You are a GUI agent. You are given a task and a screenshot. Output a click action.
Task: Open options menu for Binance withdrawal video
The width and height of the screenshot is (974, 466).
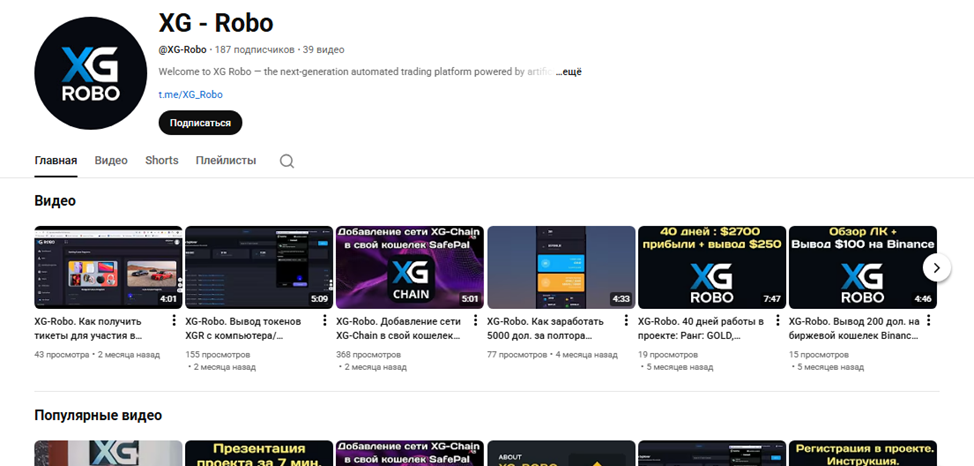(929, 321)
